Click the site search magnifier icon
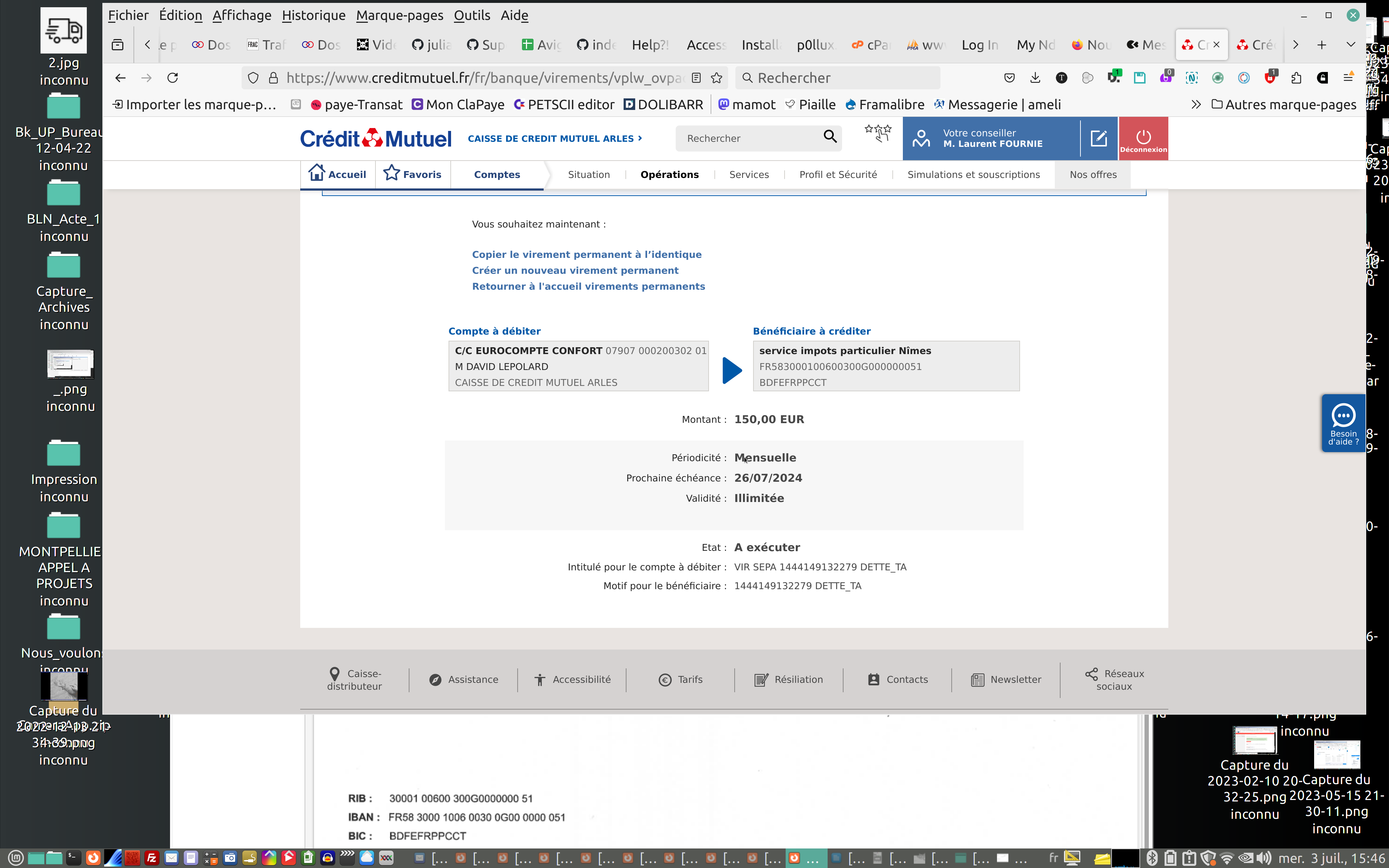 coord(830,137)
